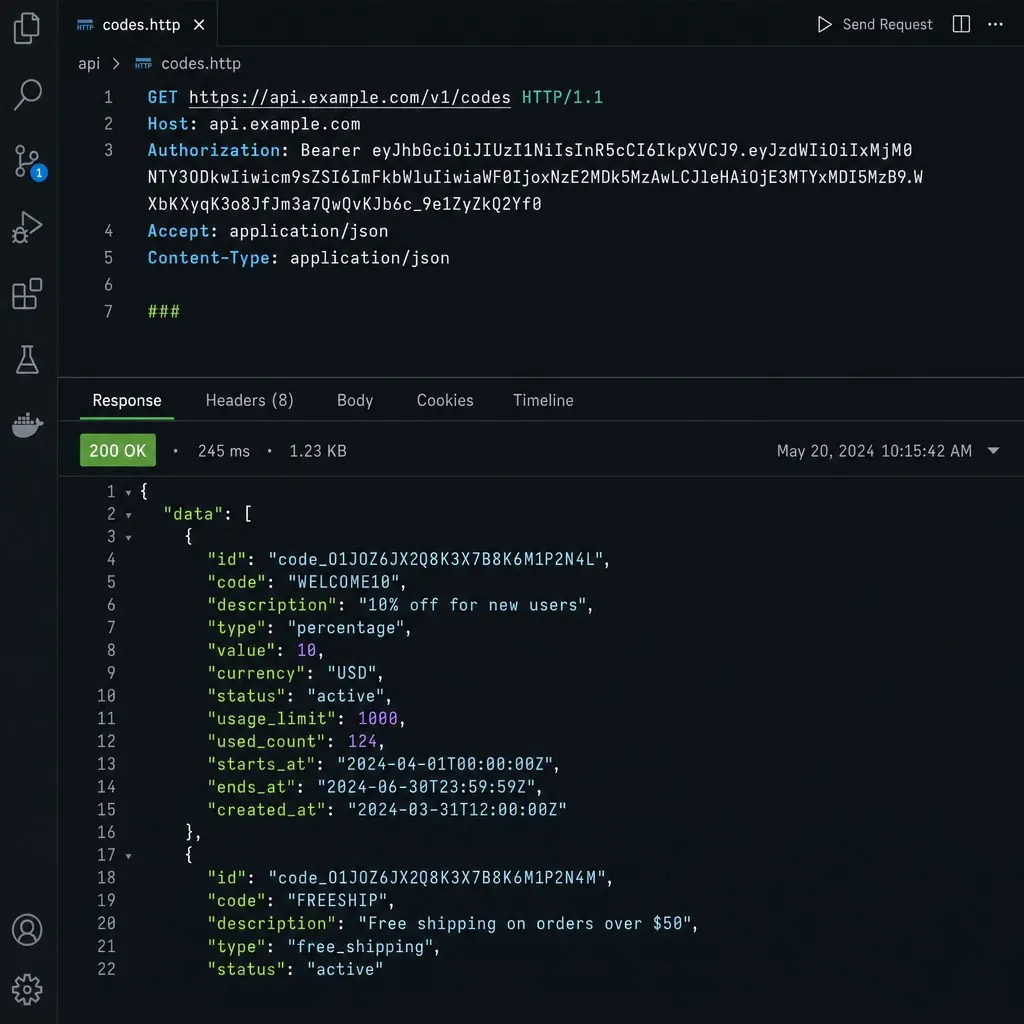Click the May 20, 2024 10:15:42 AM timestamp
1024x1024 pixels.
pos(874,451)
